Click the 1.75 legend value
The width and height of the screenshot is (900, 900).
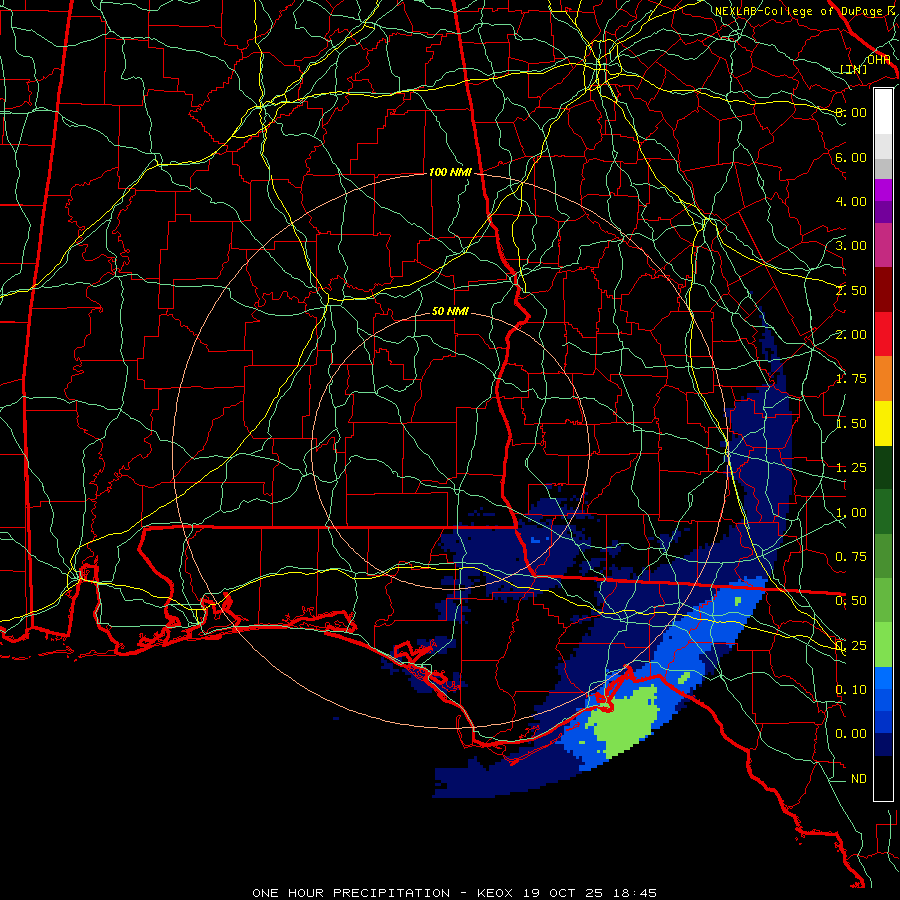click(851, 379)
